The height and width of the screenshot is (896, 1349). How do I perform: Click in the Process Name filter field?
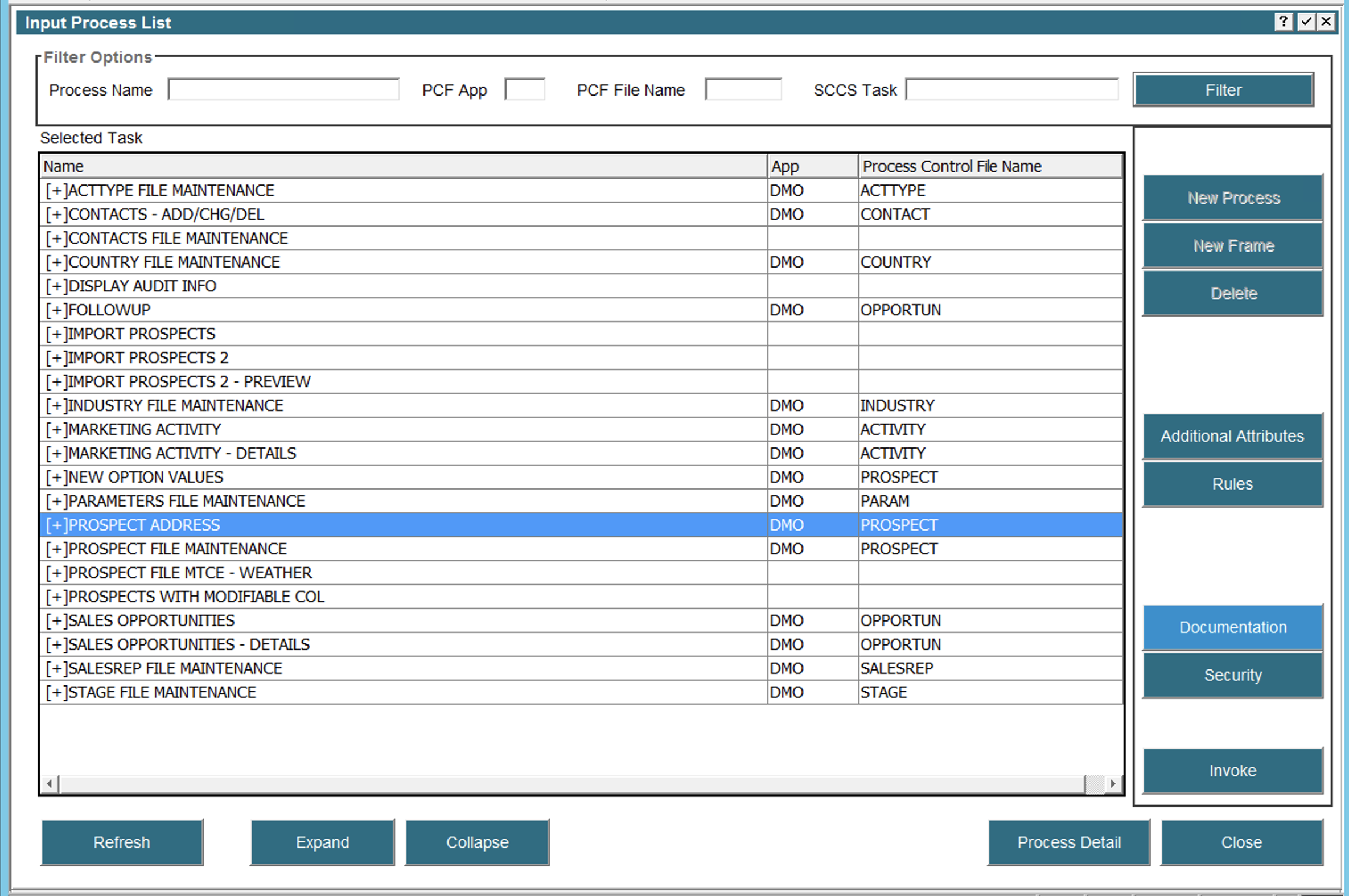pyautogui.click(x=283, y=90)
